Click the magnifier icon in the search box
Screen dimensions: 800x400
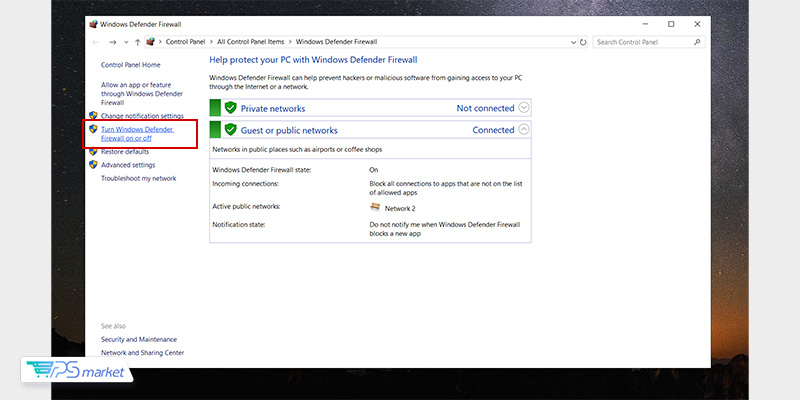(x=697, y=42)
